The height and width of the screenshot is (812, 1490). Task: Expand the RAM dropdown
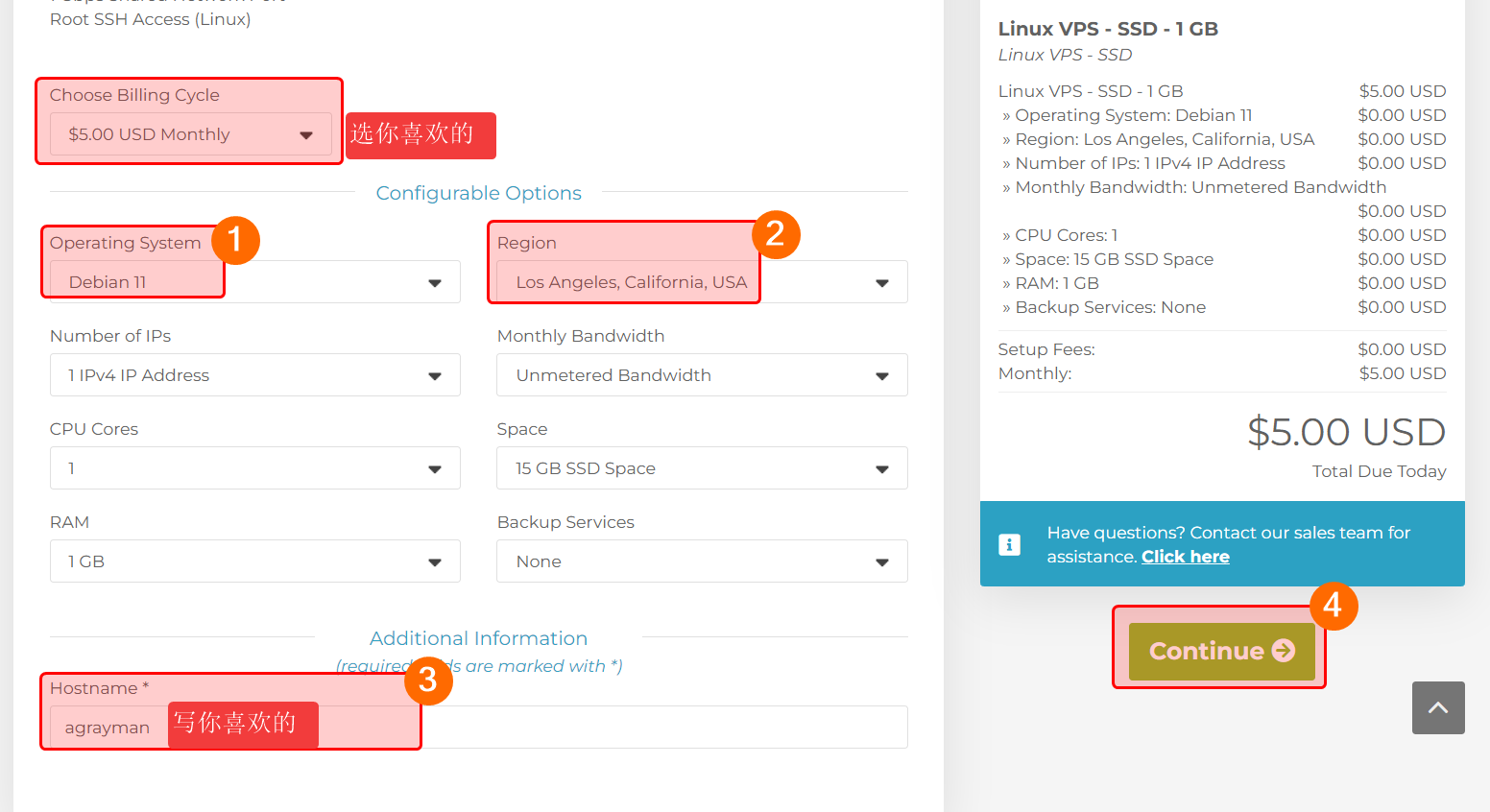coord(254,561)
